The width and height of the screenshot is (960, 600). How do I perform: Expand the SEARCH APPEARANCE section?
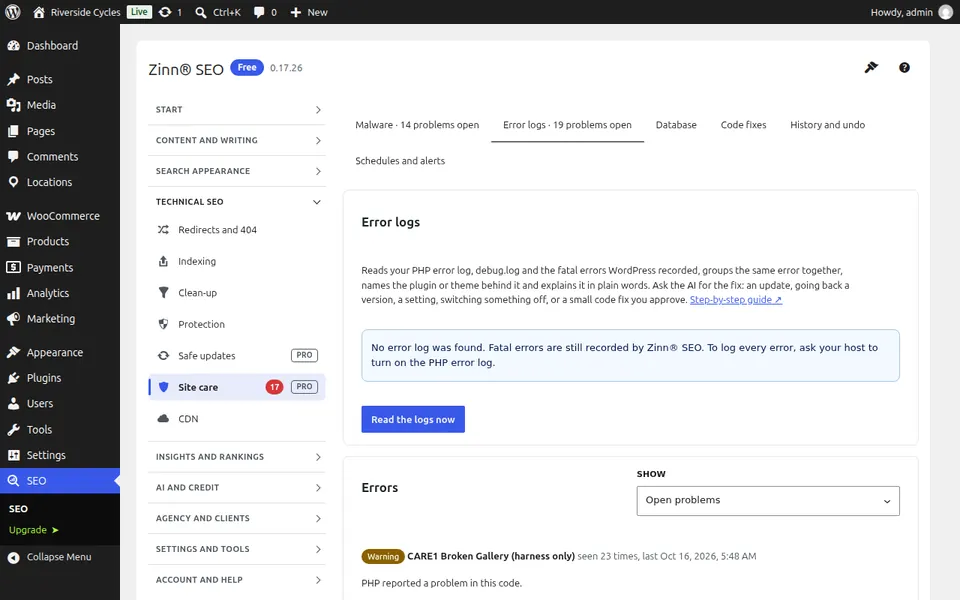[x=237, y=171]
